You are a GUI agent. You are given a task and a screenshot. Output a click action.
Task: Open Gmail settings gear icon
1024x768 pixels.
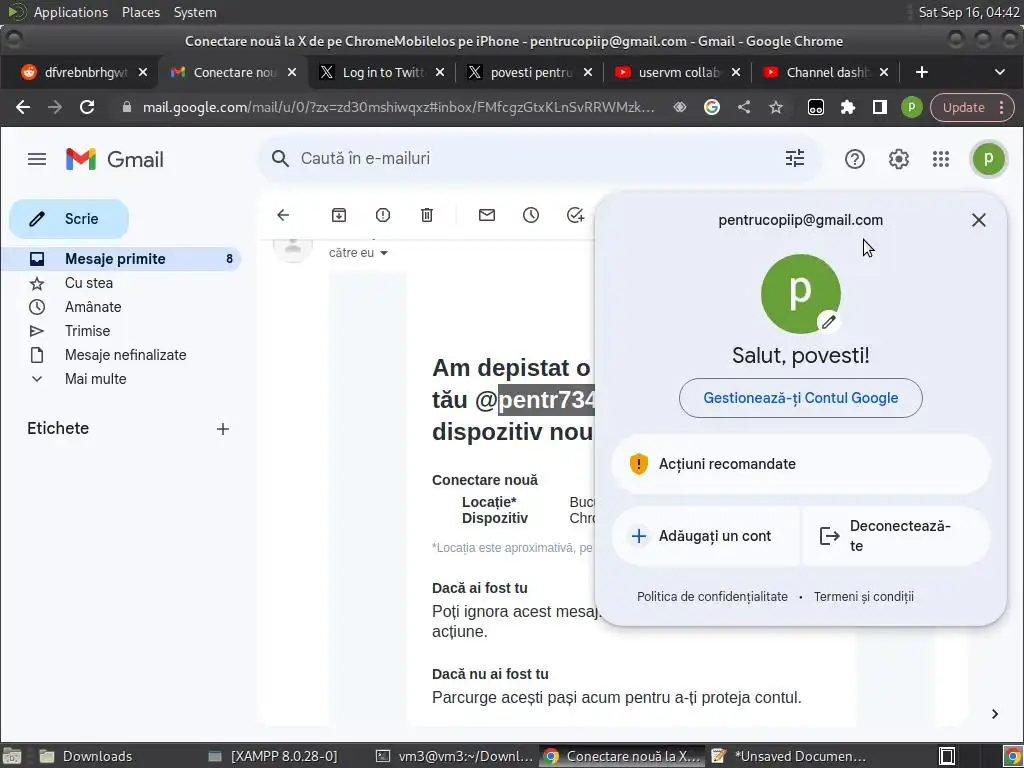pos(899,159)
